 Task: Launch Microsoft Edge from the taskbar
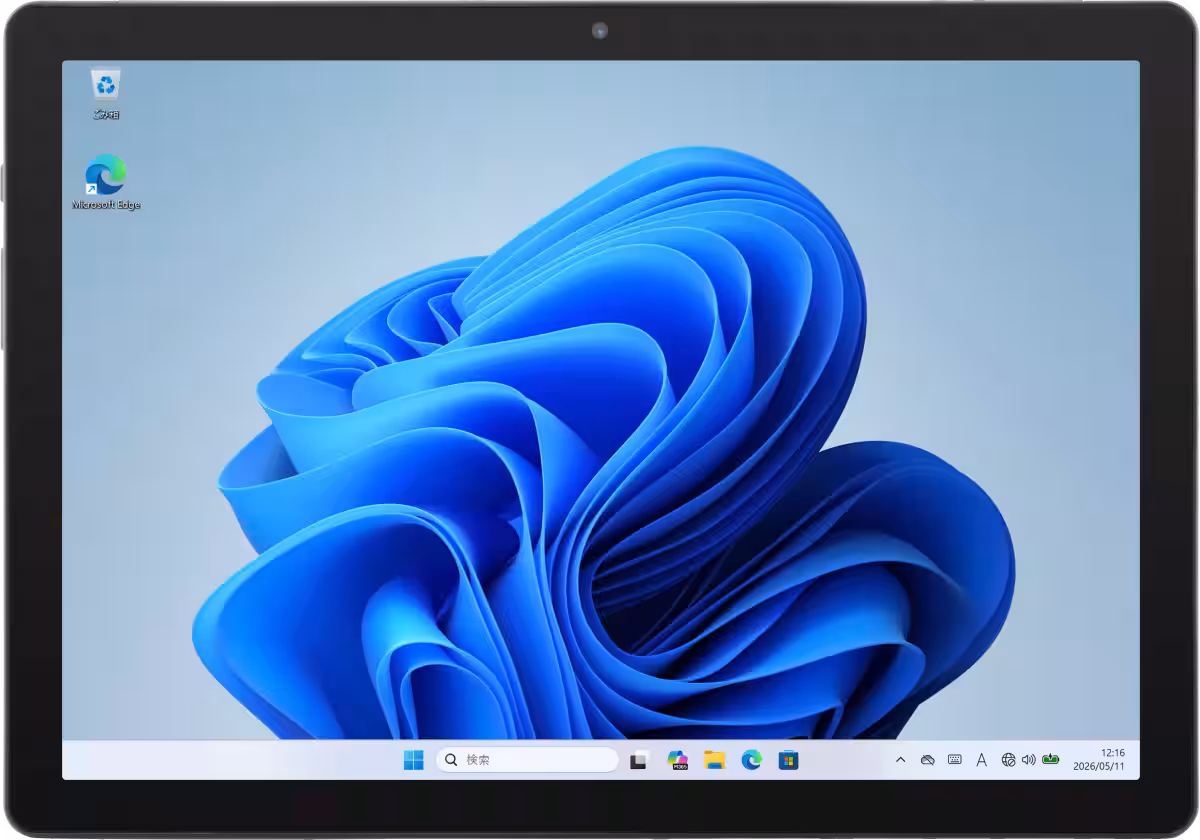pos(752,760)
